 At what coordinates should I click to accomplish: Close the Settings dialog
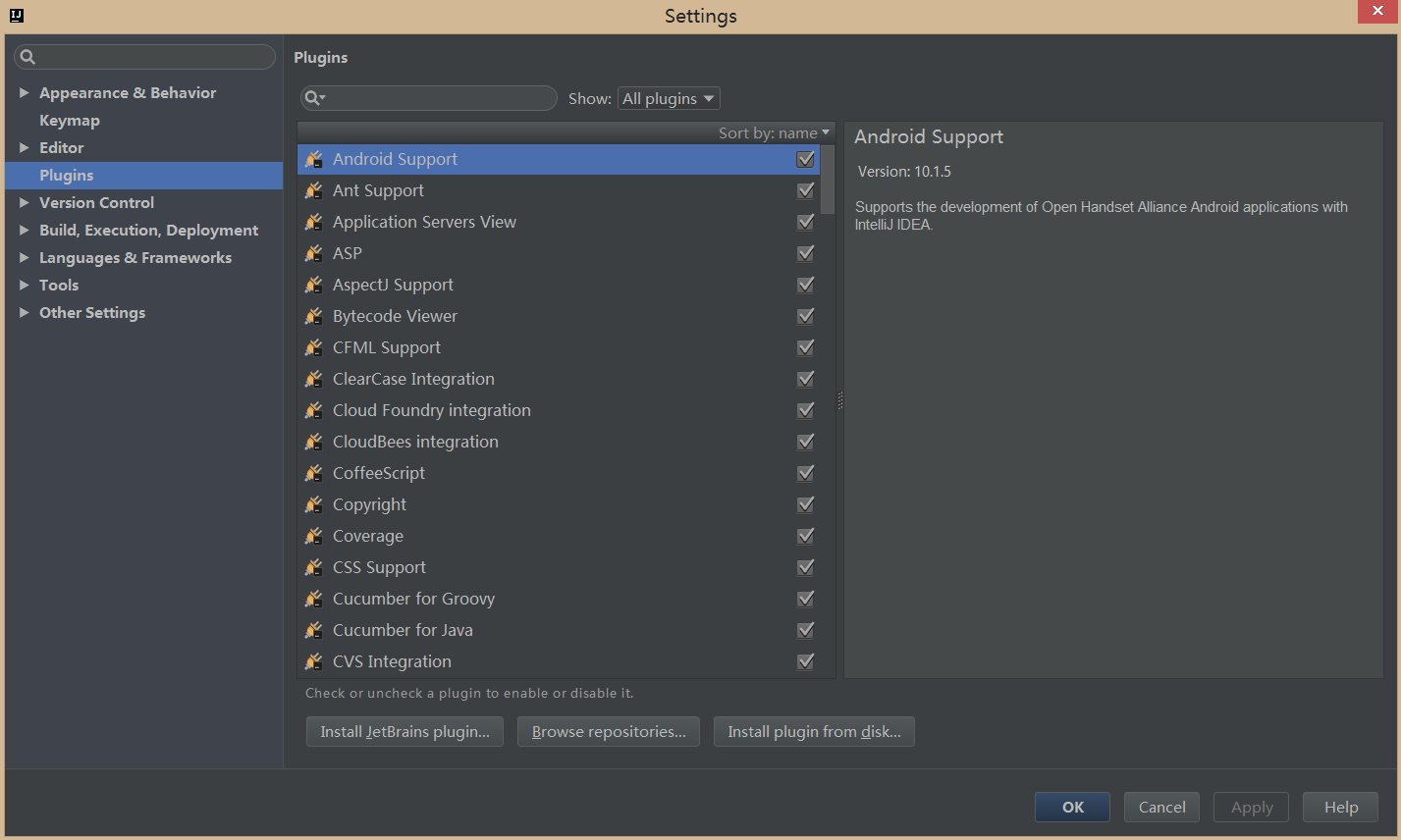click(x=1376, y=11)
